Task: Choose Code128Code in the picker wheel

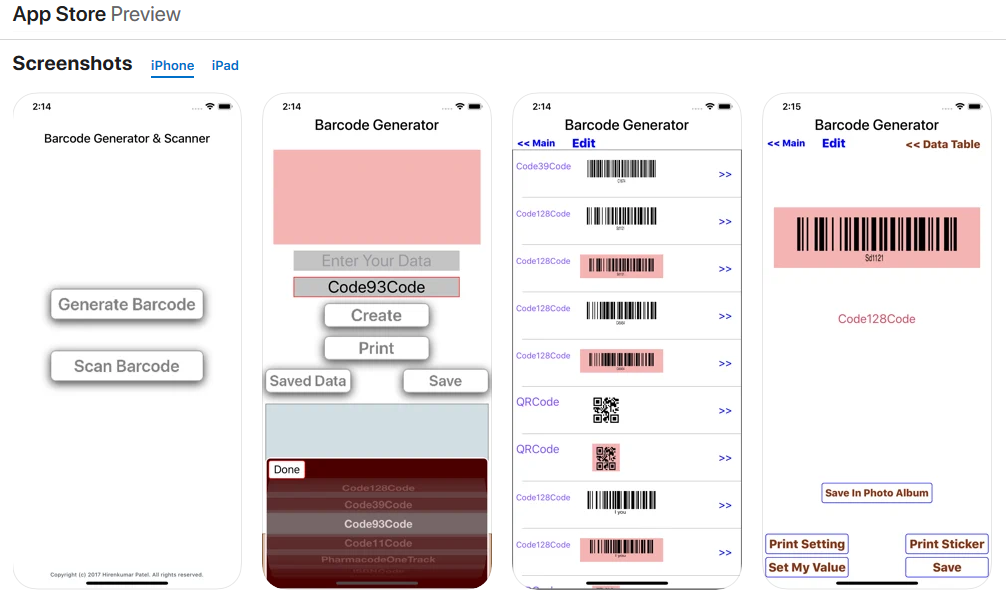Action: (x=378, y=488)
